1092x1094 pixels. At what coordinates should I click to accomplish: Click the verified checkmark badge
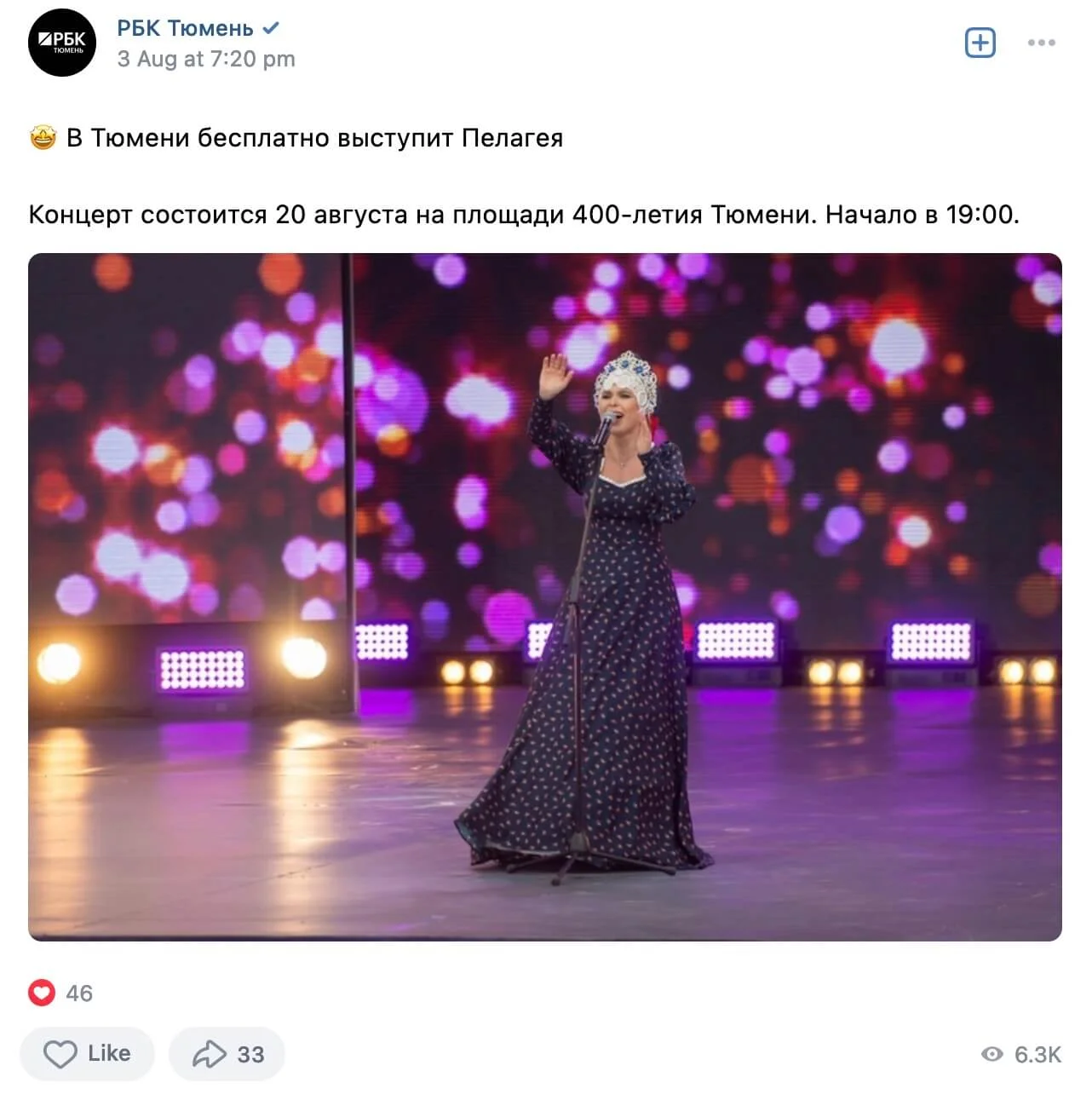(271, 28)
